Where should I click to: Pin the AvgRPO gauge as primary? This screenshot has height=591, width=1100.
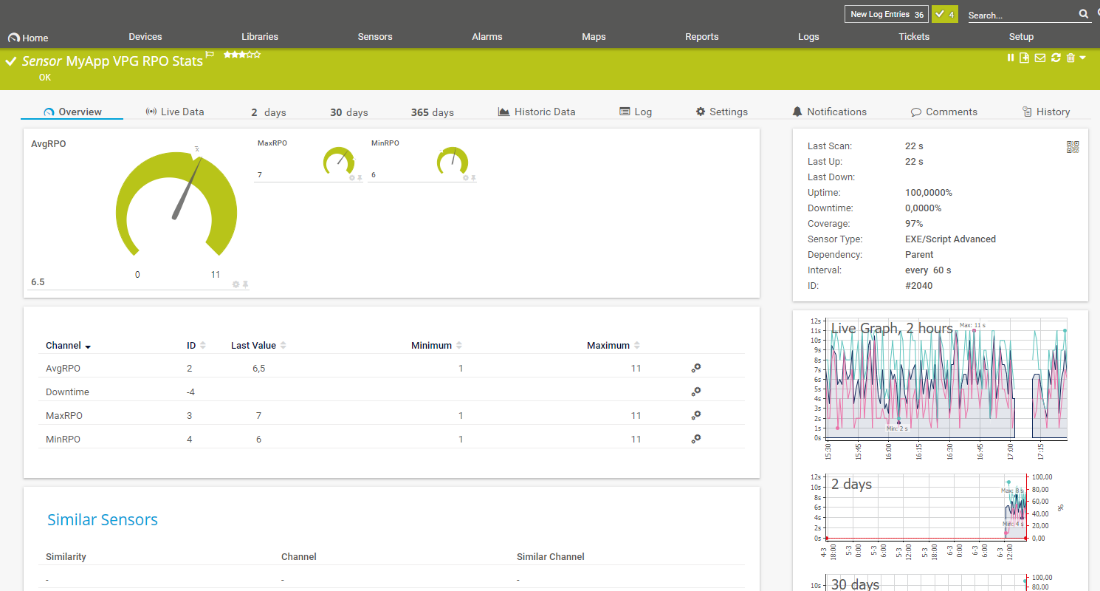pos(245,284)
